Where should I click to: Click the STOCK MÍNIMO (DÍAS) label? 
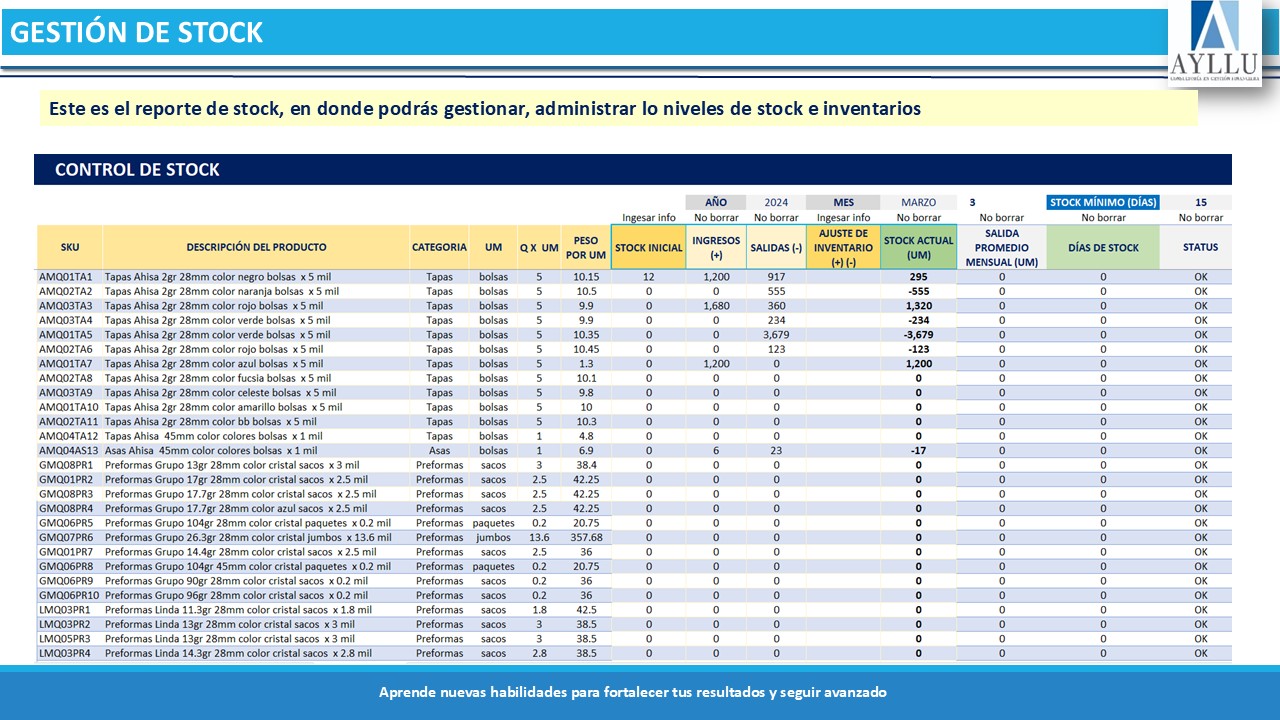point(1103,202)
